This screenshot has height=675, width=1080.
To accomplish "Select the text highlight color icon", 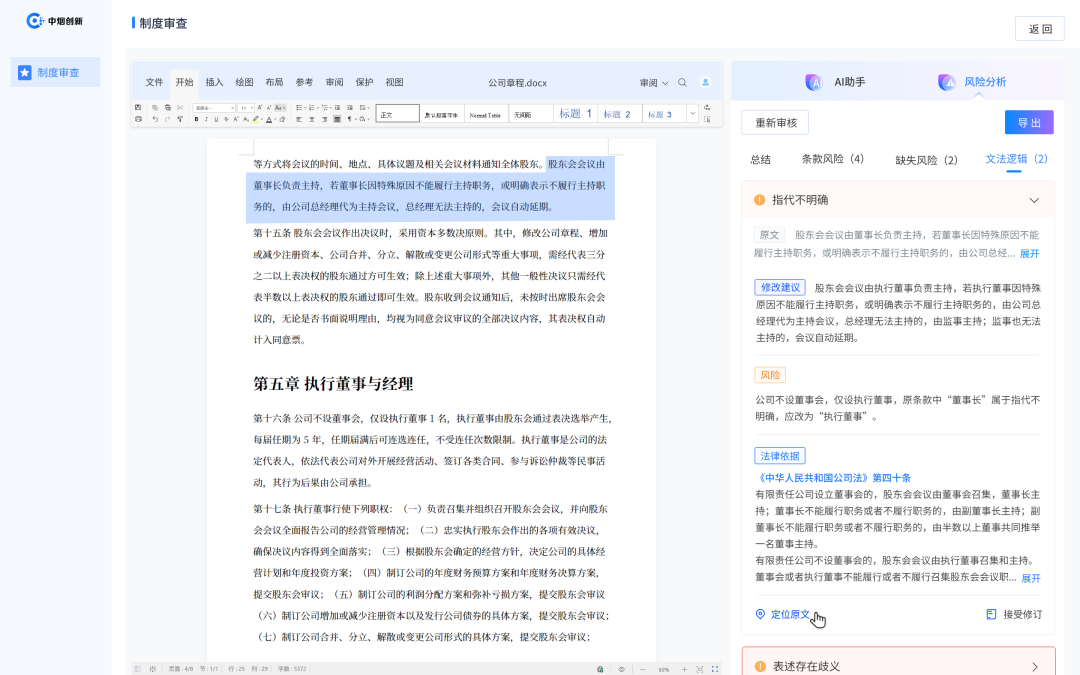I will (255, 119).
